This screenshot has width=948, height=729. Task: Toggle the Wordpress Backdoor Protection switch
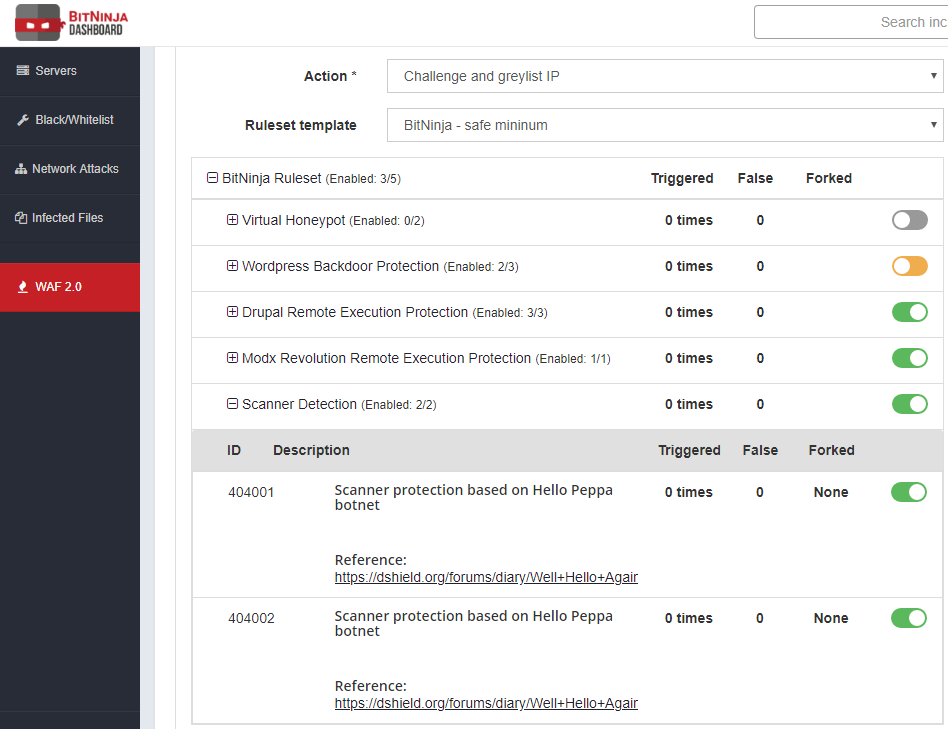pos(909,266)
